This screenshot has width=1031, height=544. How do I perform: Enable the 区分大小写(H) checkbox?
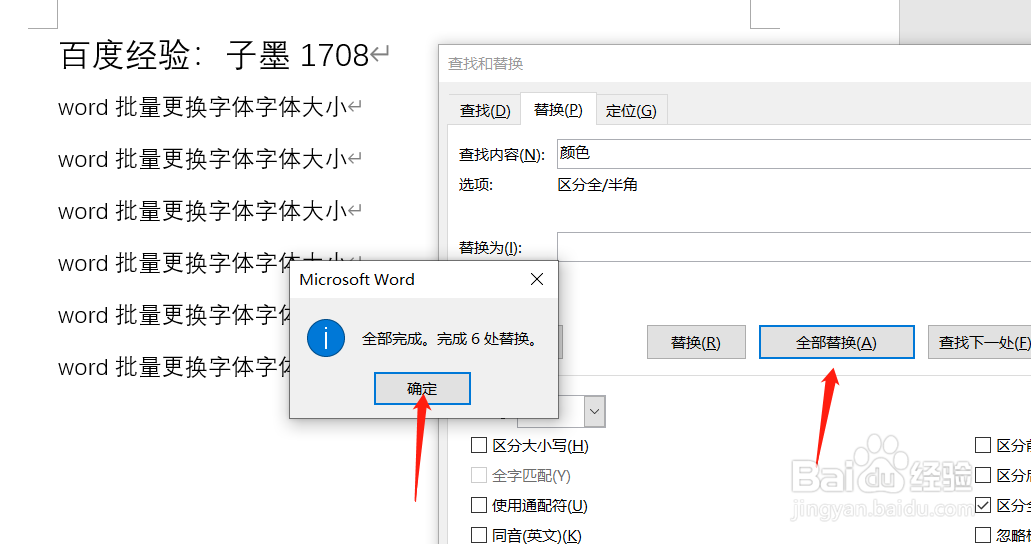(479, 446)
